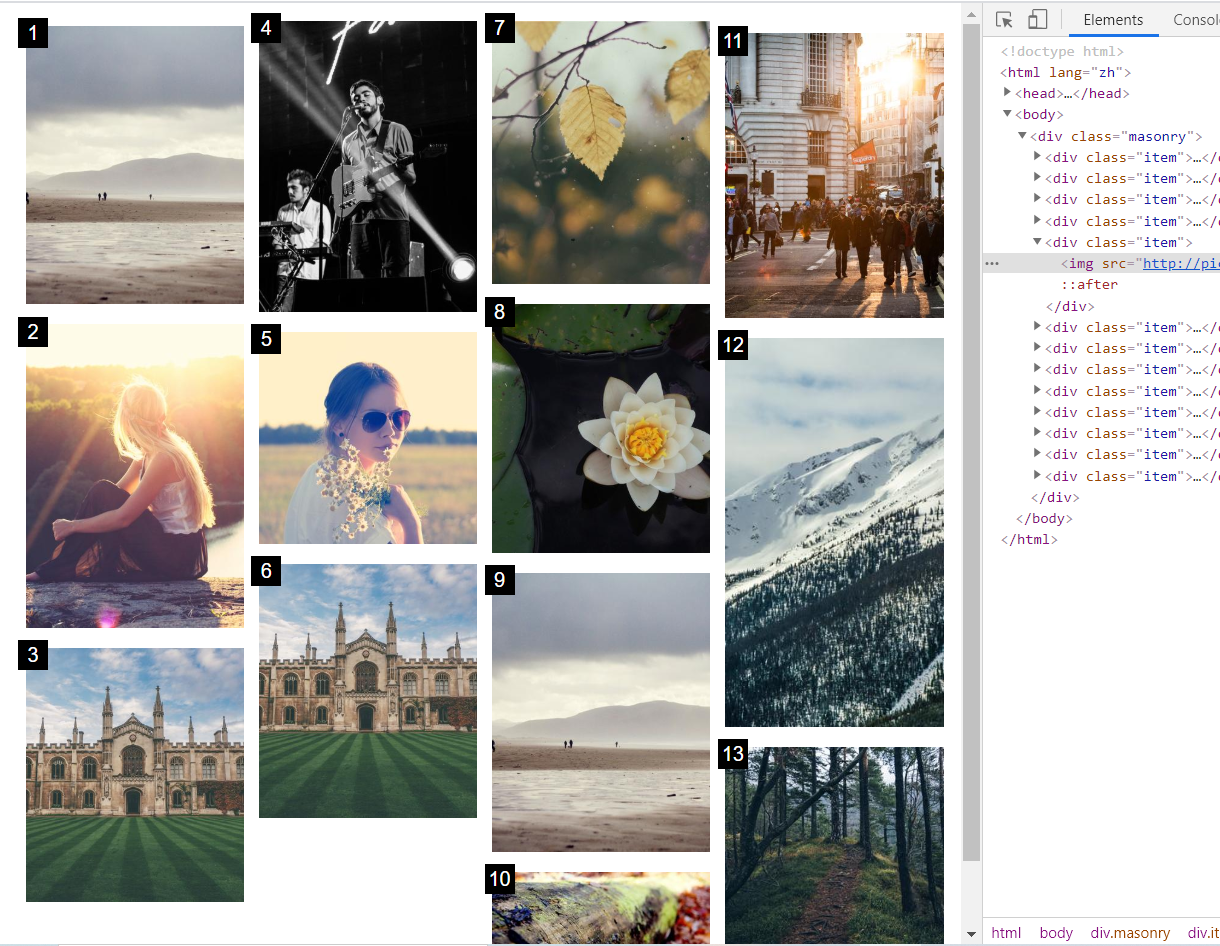Expand the last div item node before masonry's closing tag
1220x946 pixels.
tap(1038, 476)
